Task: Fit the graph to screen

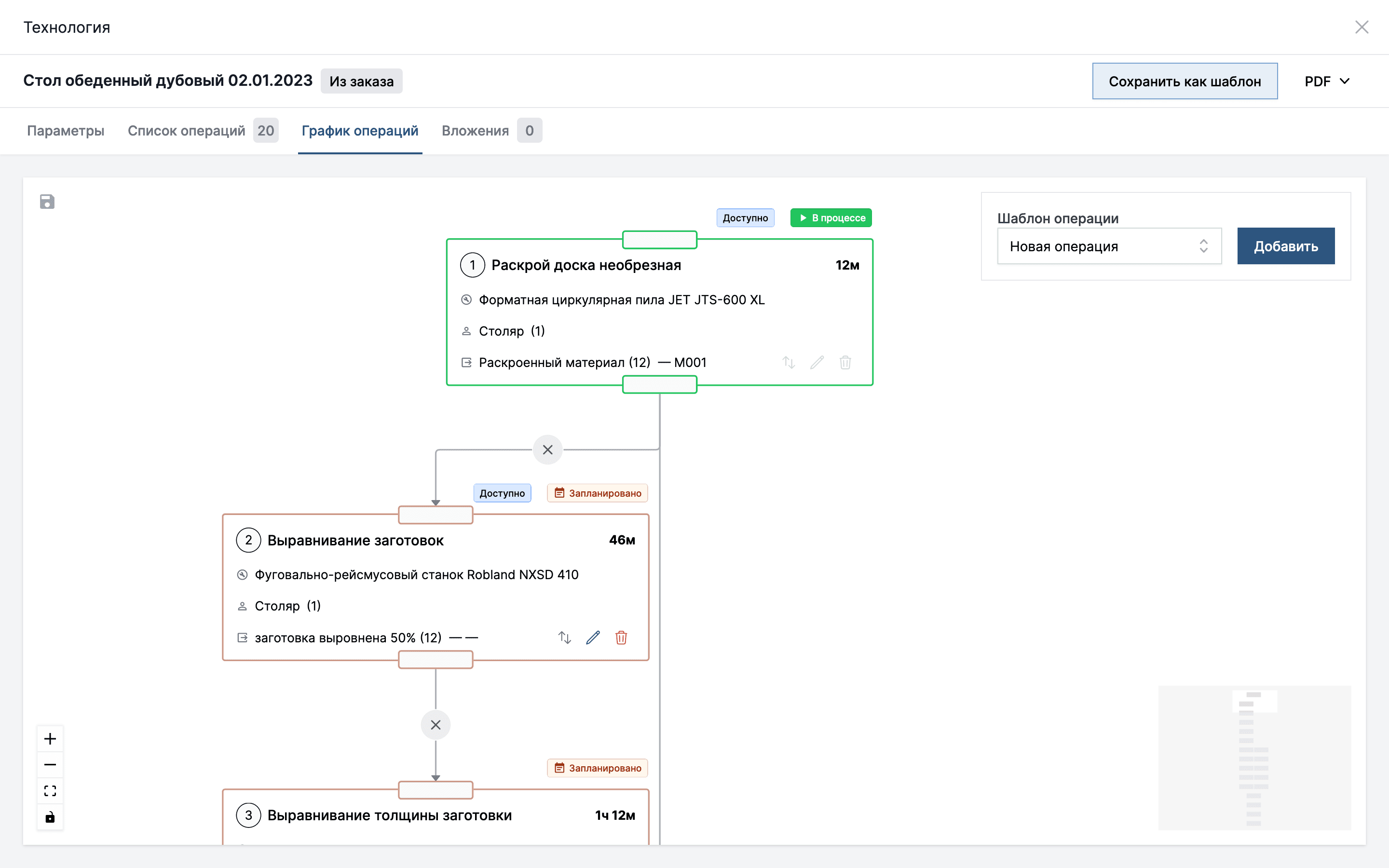Action: point(50,790)
